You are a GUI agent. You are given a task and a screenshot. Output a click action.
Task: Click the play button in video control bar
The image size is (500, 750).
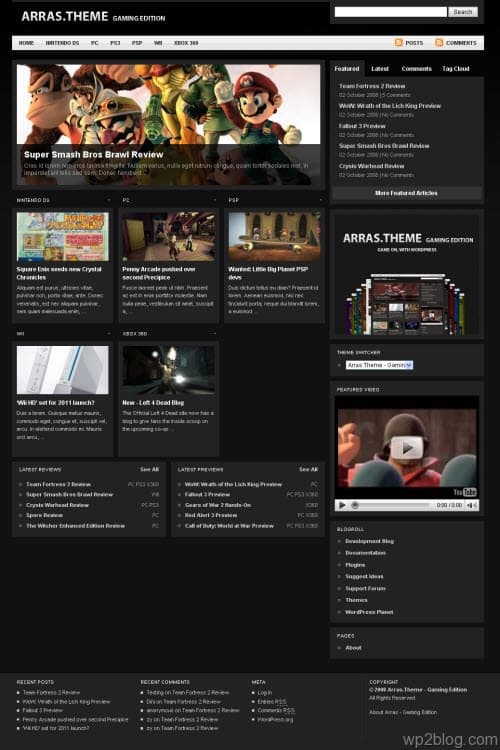342,505
